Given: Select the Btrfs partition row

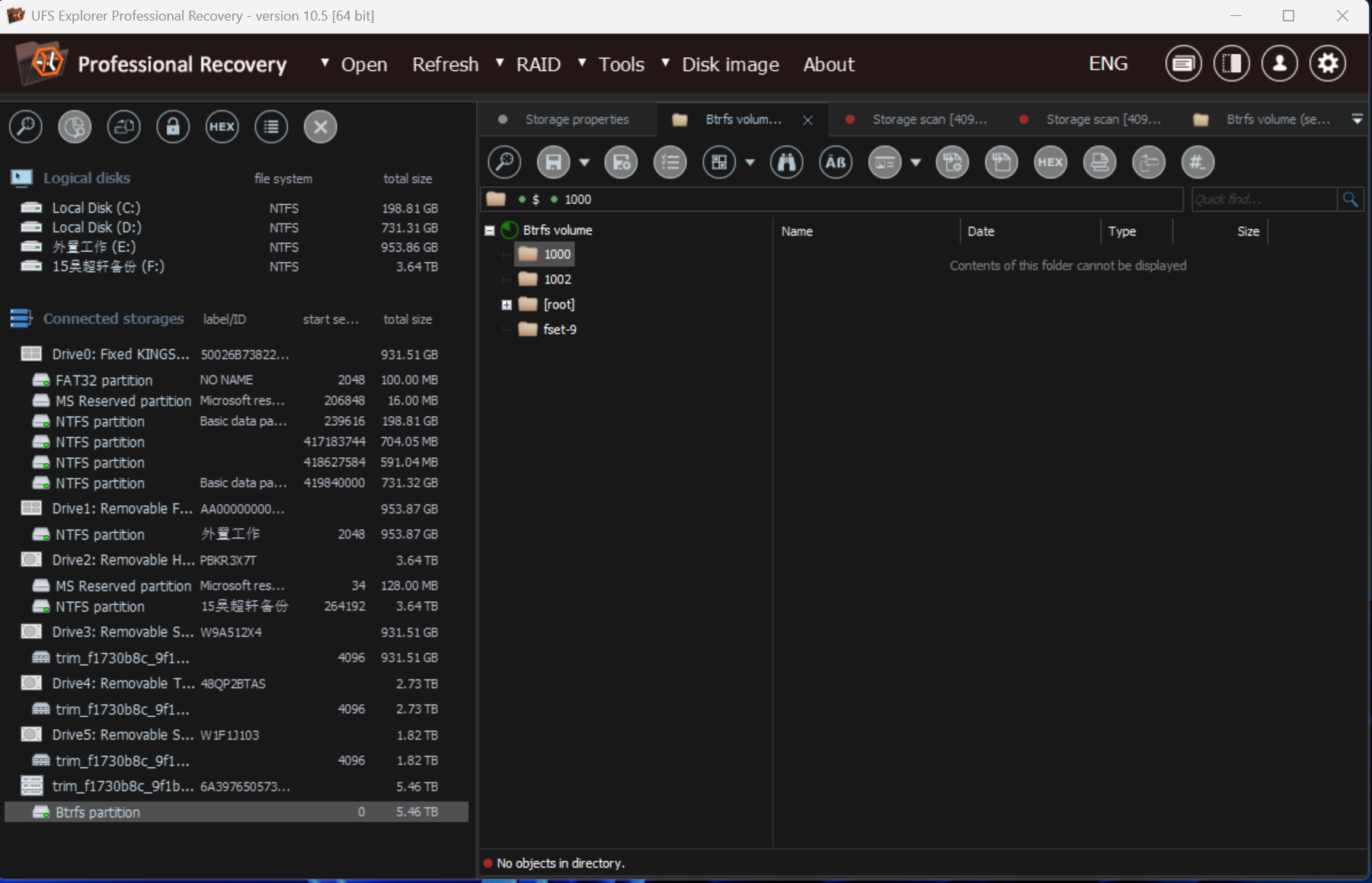Looking at the screenshot, I should click(x=236, y=812).
